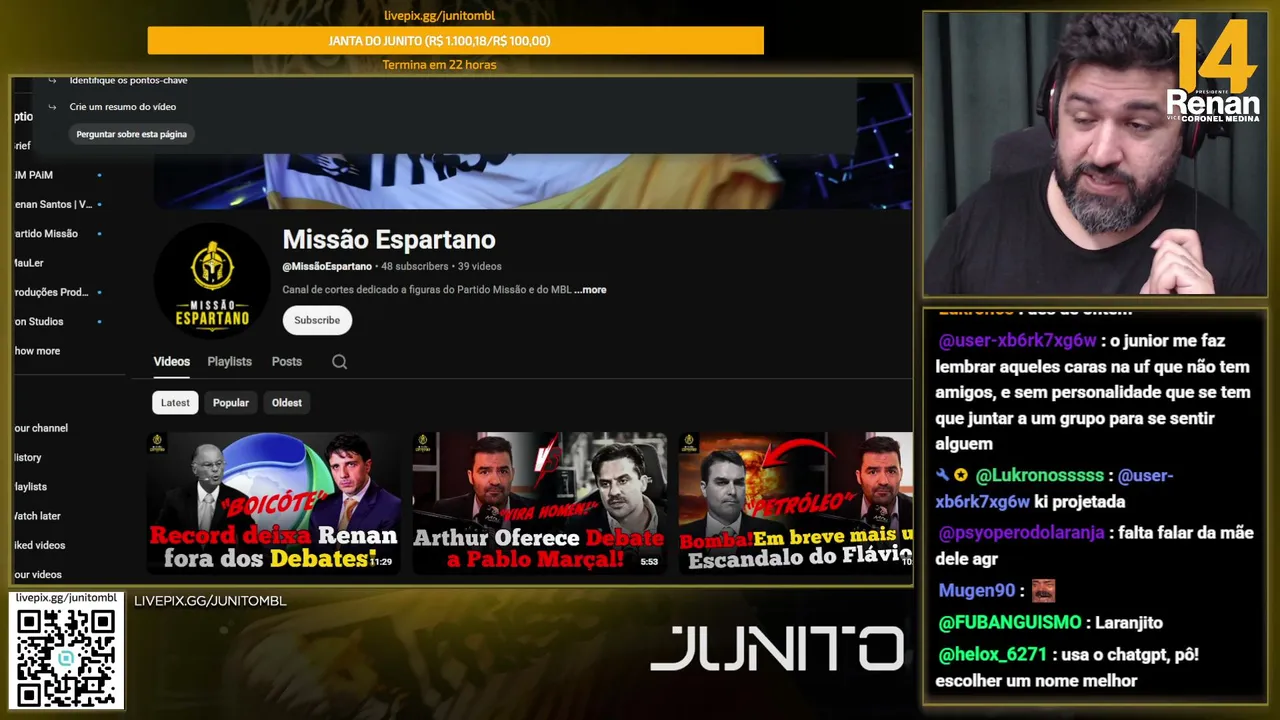1280x720 pixels.
Task: Select 'Crie um resumo do vídeo' suggestion
Action: pyautogui.click(x=123, y=107)
